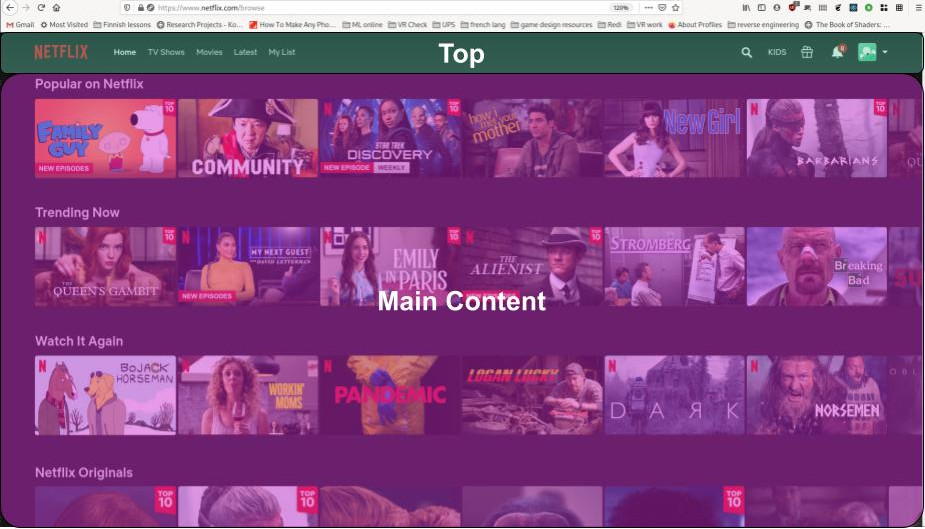Click the Popular on Netflix heading
The width and height of the screenshot is (925, 529).
[x=89, y=84]
